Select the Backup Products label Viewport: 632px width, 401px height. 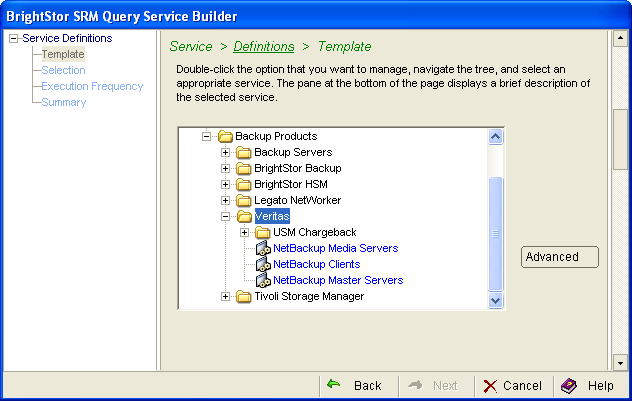(x=276, y=136)
